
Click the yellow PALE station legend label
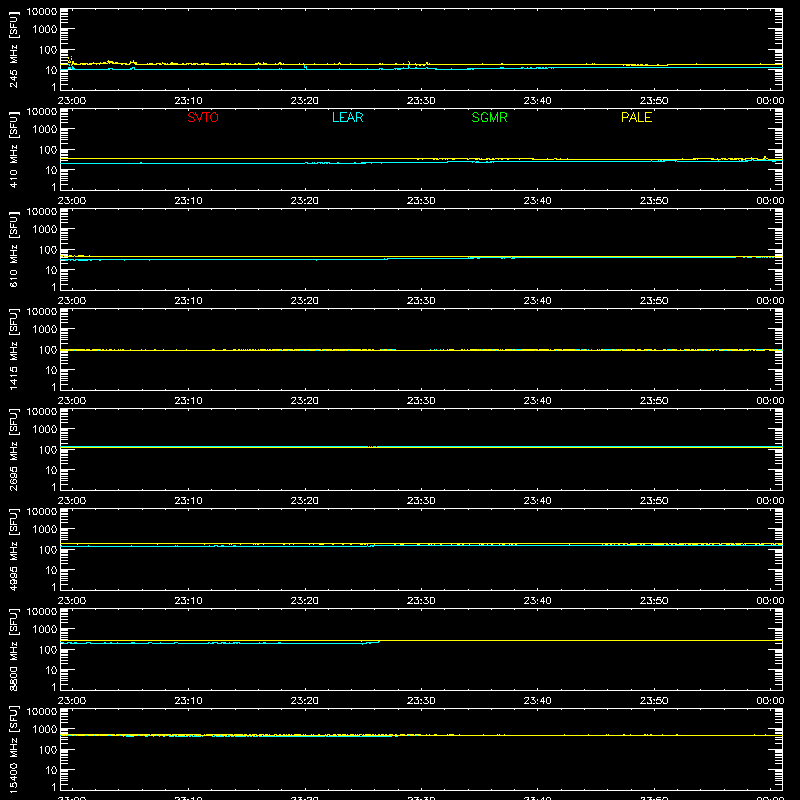coord(636,117)
